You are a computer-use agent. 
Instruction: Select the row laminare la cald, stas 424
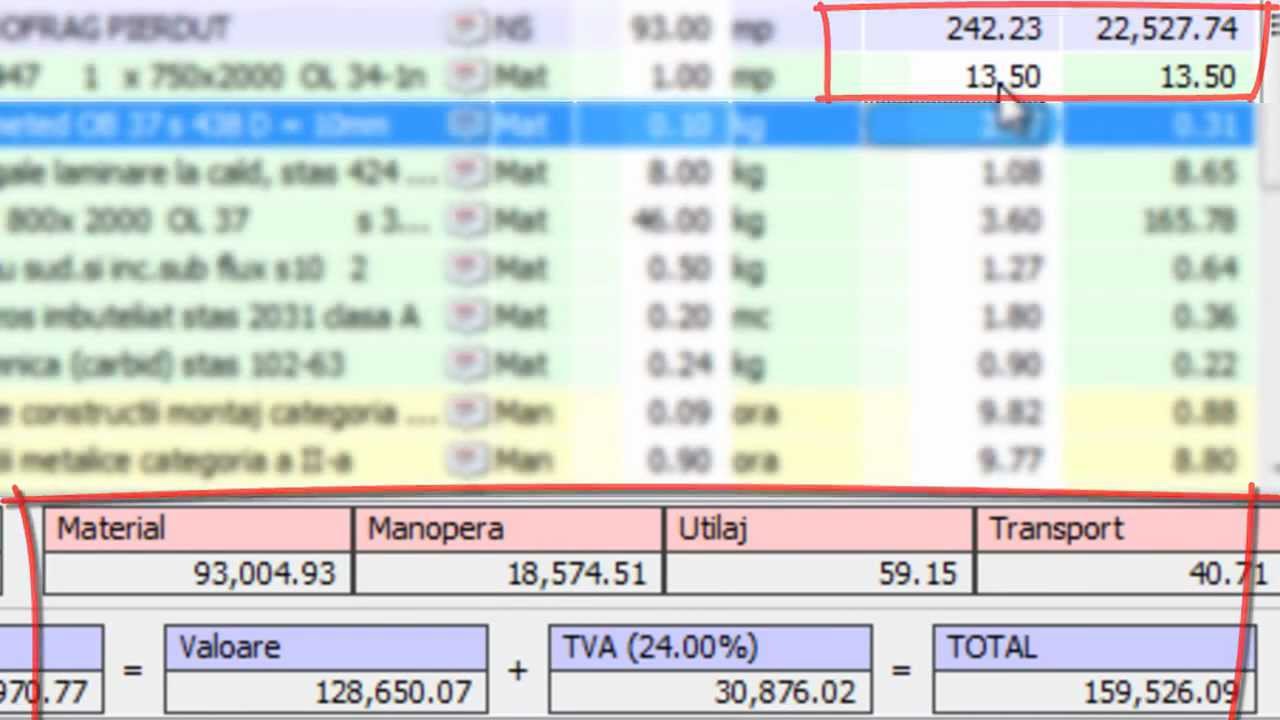click(628, 173)
